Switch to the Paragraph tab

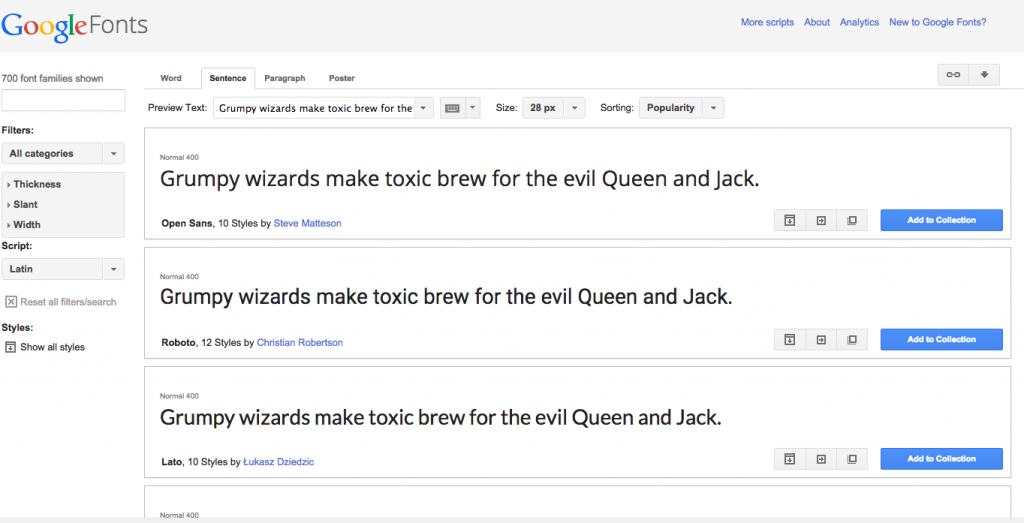coord(284,78)
